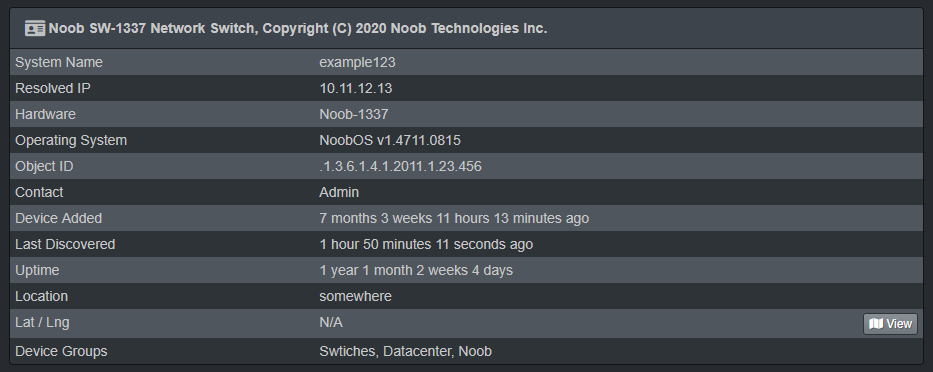This screenshot has width=933, height=372.
Task: Click the Operating System row label
Action: pyautogui.click(x=71, y=140)
